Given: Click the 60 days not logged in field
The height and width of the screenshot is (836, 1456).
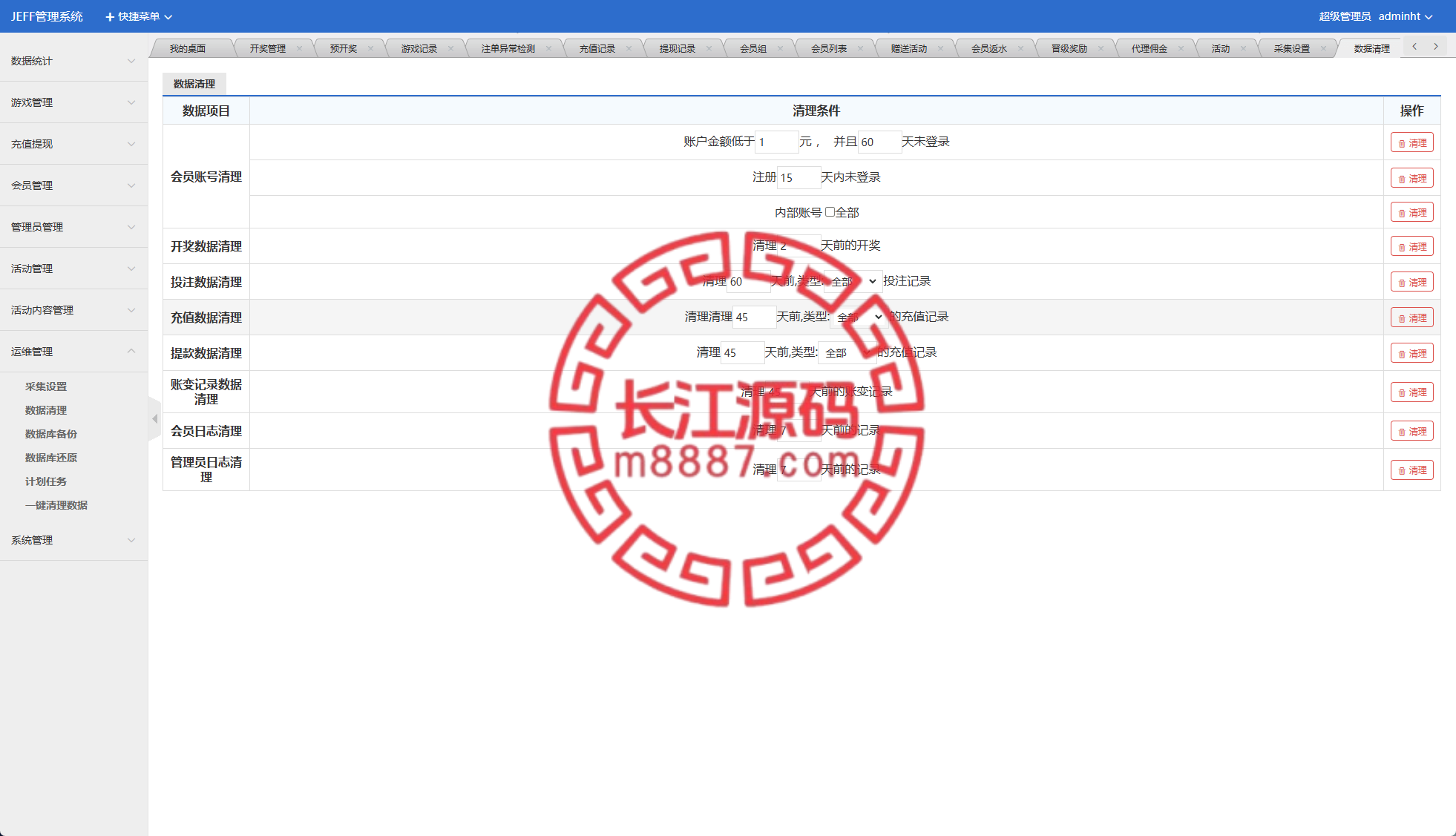Looking at the screenshot, I should [x=879, y=142].
